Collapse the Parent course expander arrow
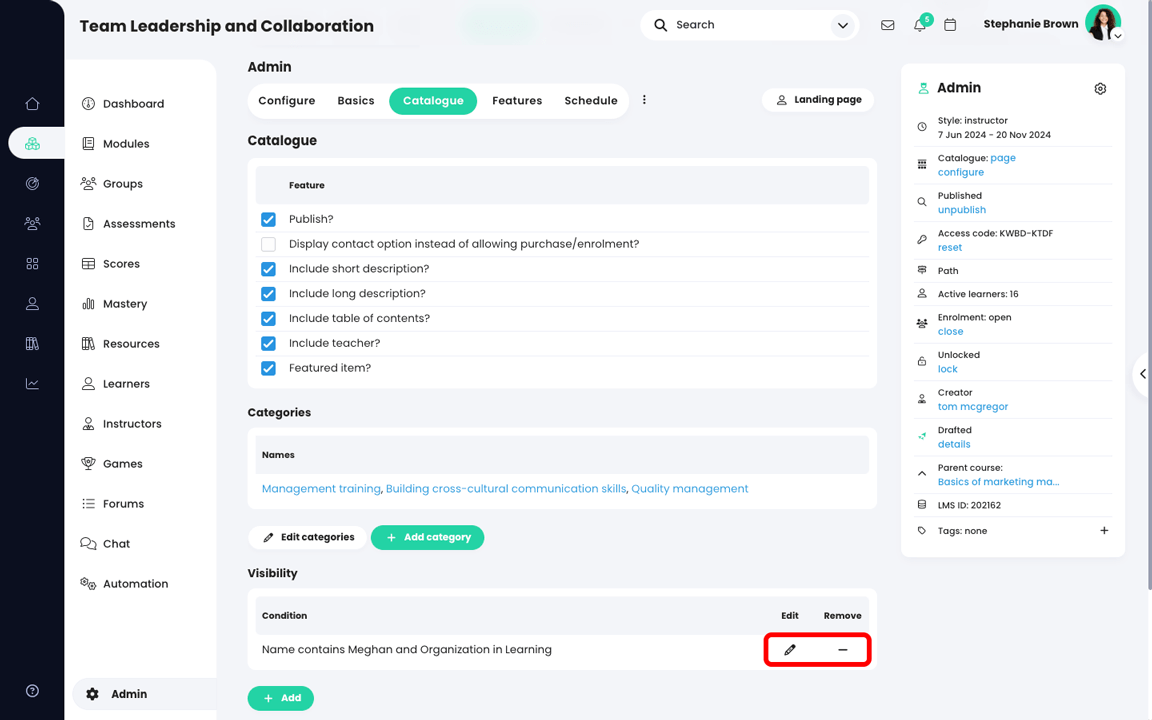 point(922,474)
